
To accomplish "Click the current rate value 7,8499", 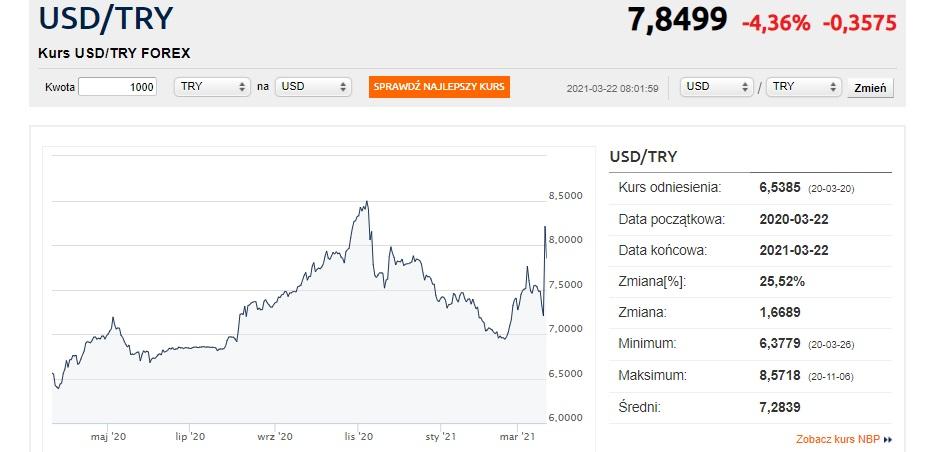I will [x=677, y=20].
